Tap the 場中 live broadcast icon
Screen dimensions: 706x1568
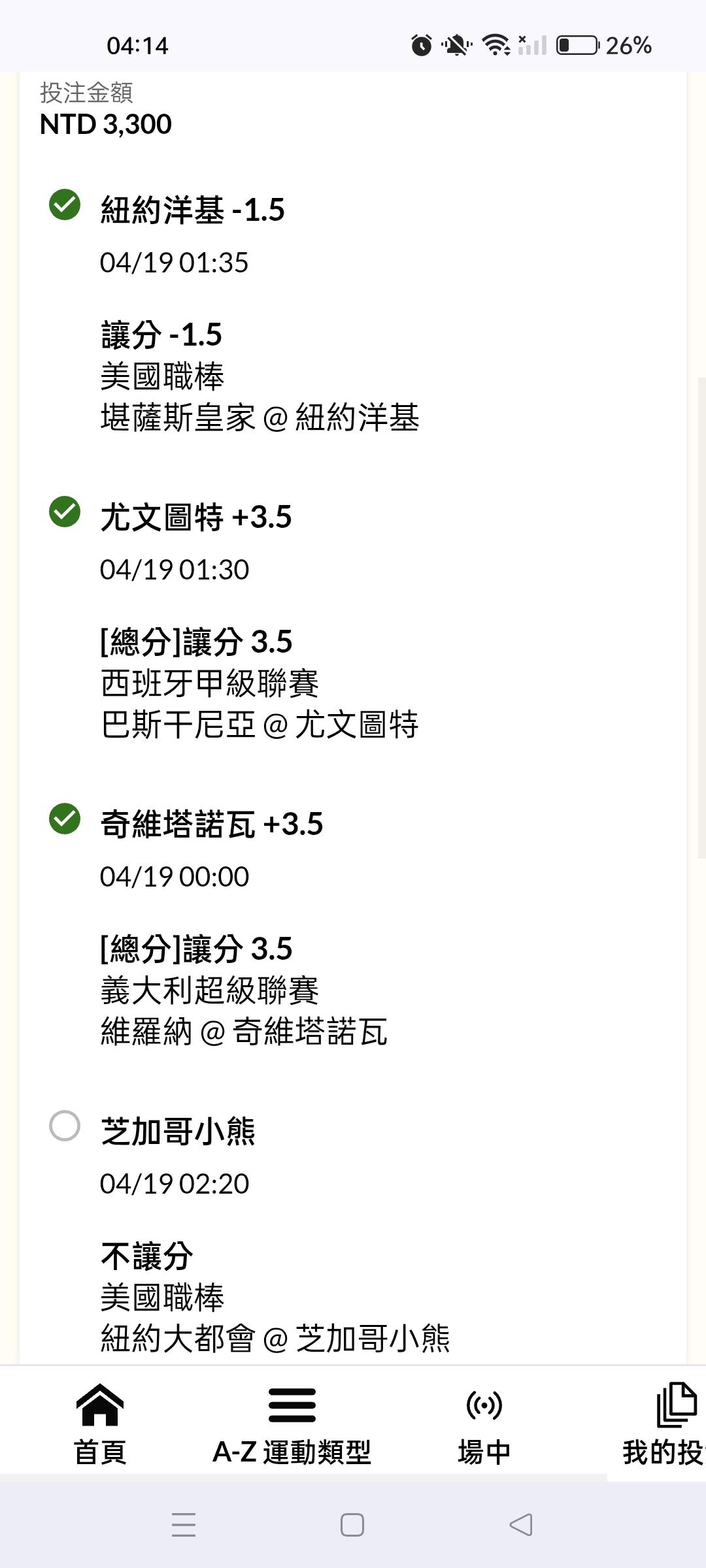point(484,1405)
